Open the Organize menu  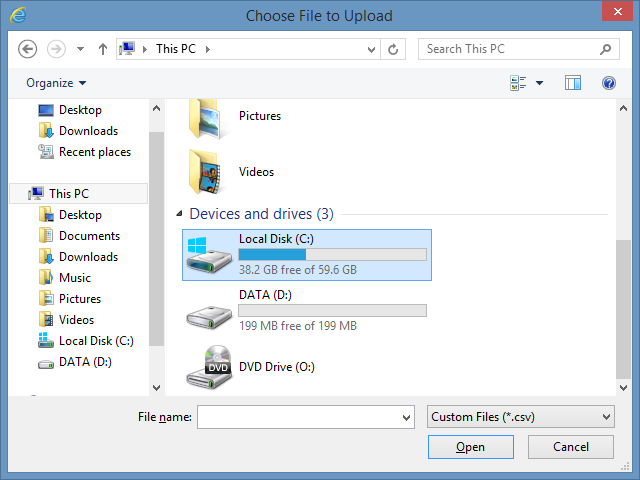tap(56, 83)
